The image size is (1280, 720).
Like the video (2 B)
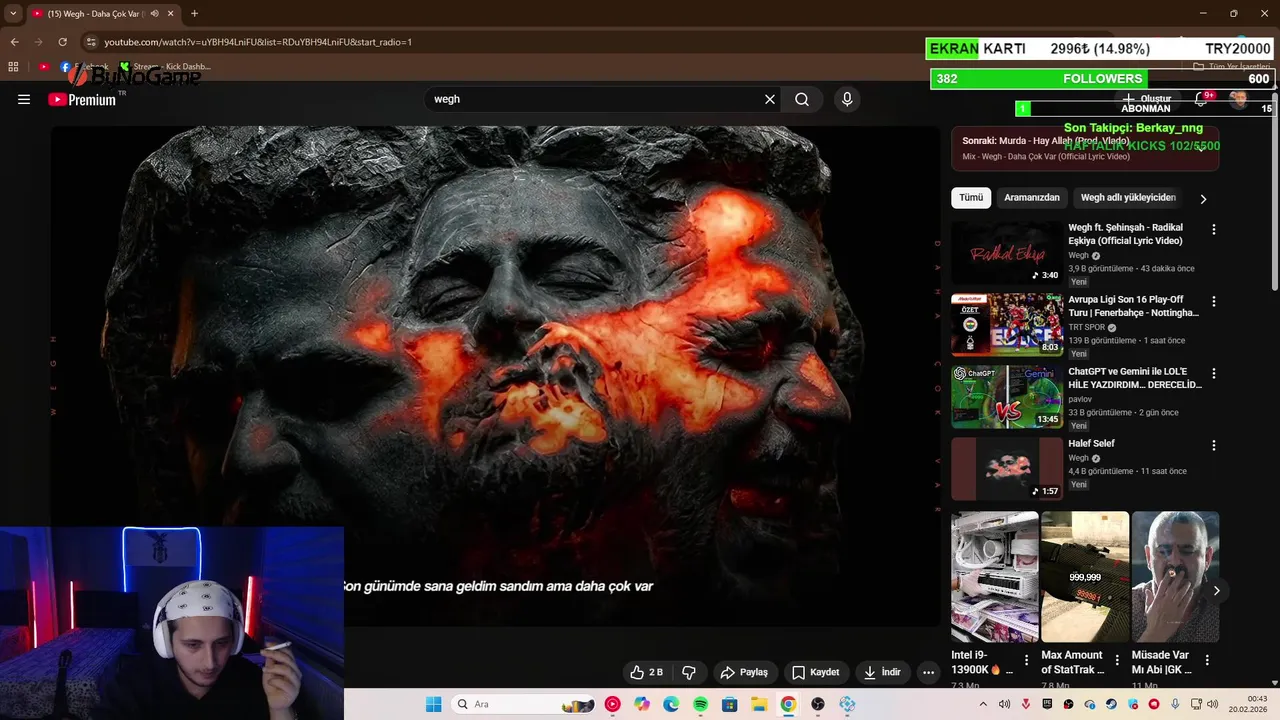pyautogui.click(x=646, y=672)
